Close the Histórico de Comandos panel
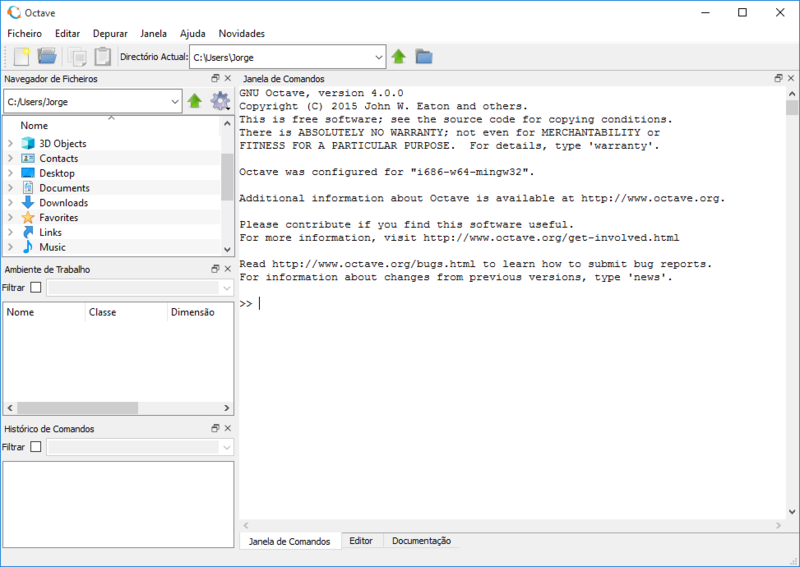 (x=228, y=428)
